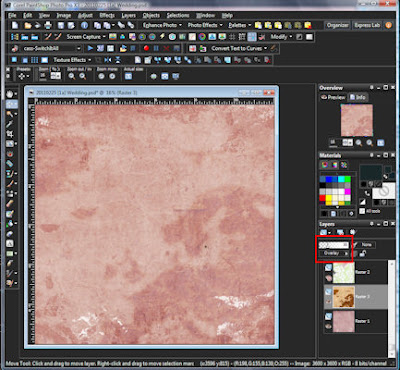Open the Adjust menu
This screenshot has height=370, width=400.
85,15
